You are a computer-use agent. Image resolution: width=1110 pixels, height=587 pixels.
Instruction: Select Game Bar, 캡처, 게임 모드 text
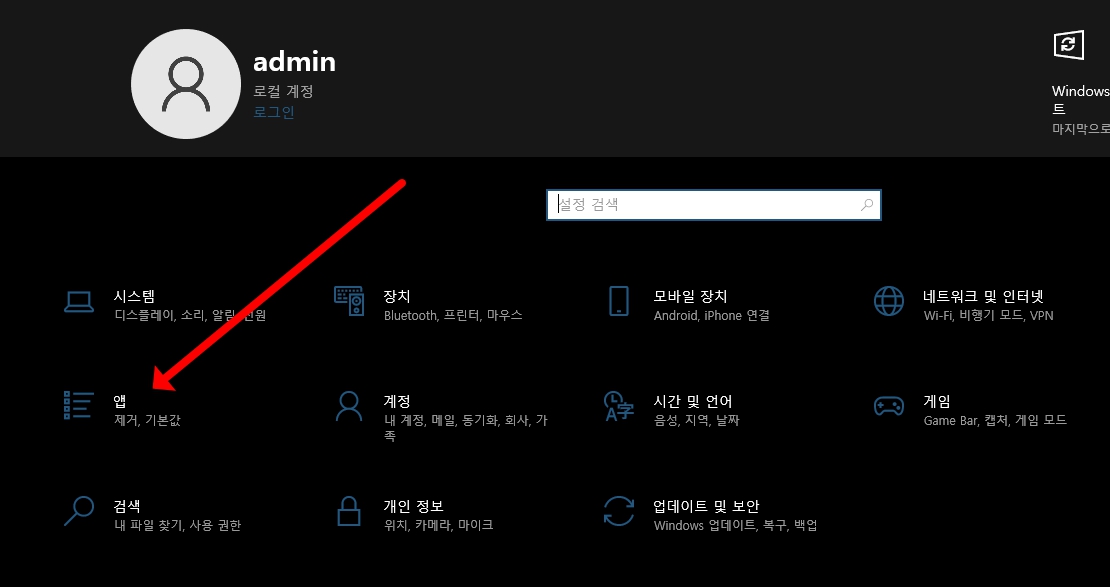994,422
